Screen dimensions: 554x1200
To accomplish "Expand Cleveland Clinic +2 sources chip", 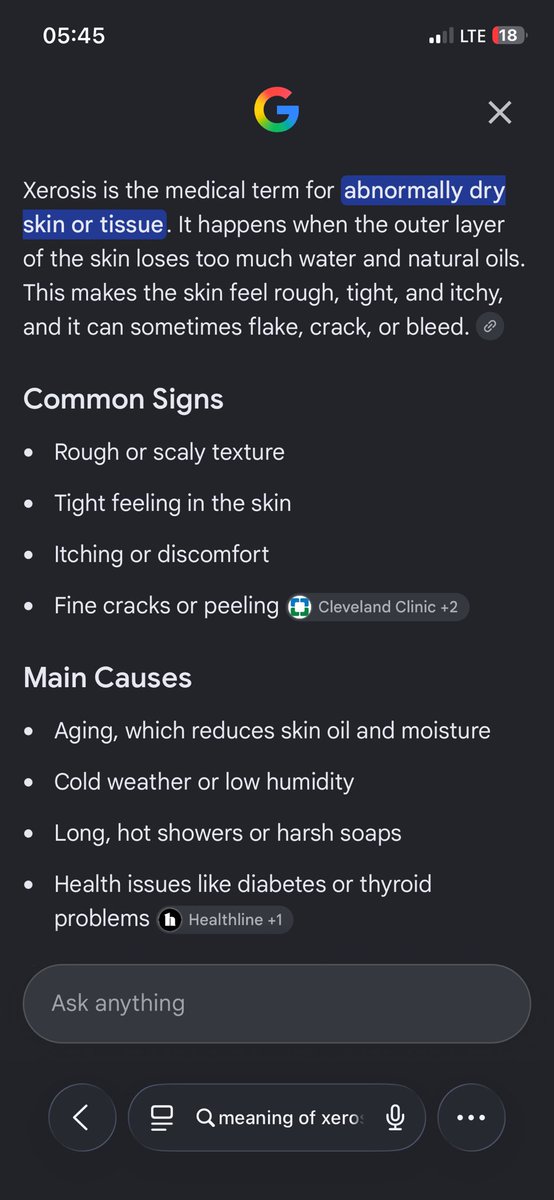I will click(x=377, y=607).
